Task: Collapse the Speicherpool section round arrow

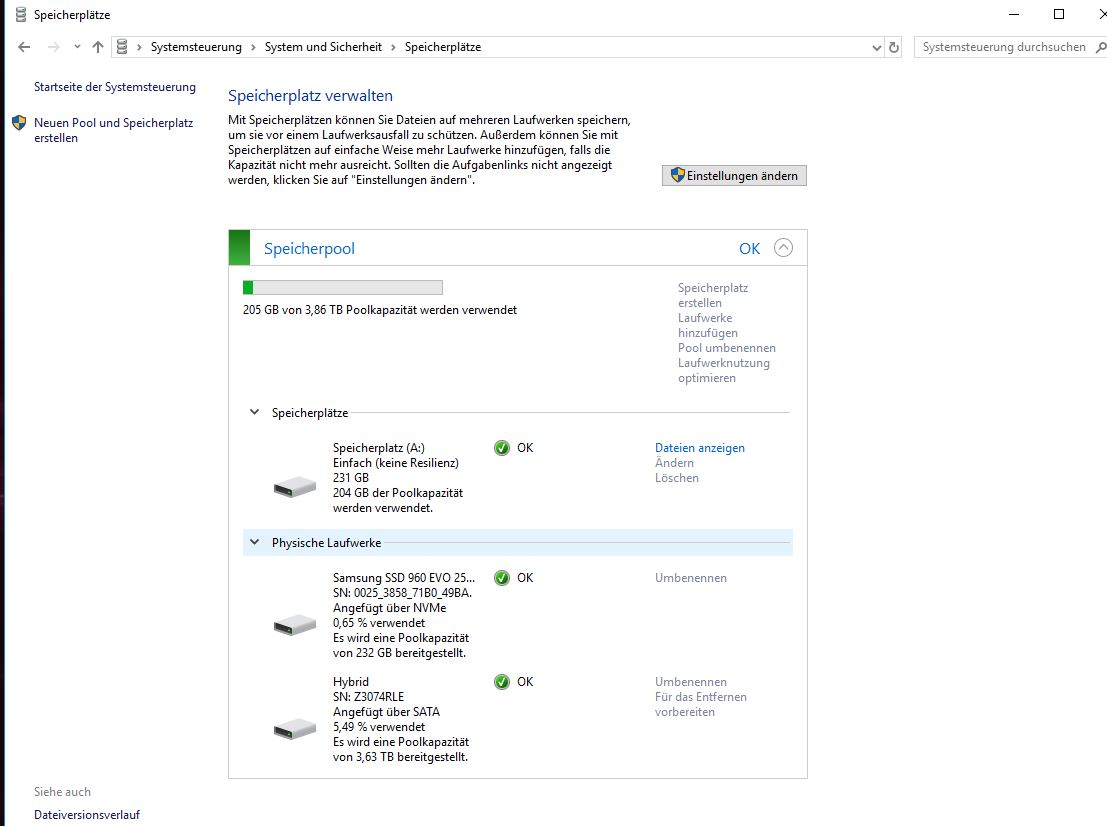Action: [x=783, y=248]
